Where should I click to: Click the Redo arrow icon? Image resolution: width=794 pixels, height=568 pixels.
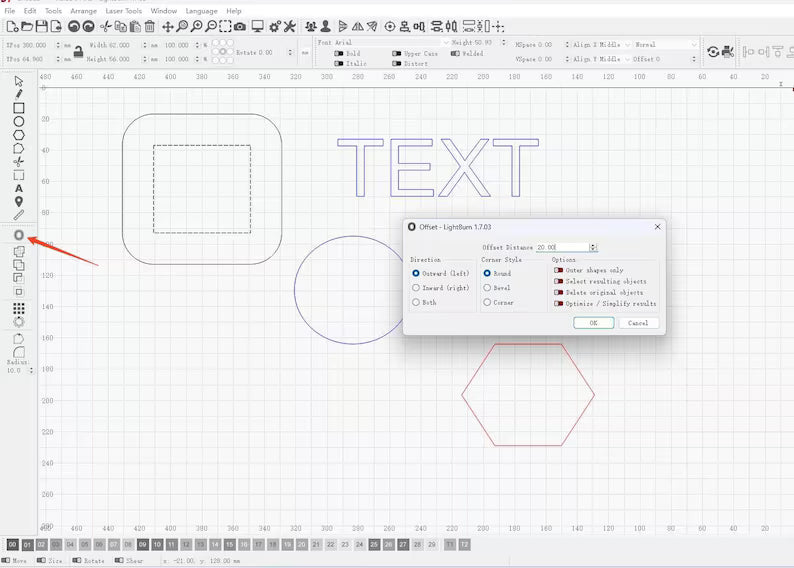coord(88,26)
